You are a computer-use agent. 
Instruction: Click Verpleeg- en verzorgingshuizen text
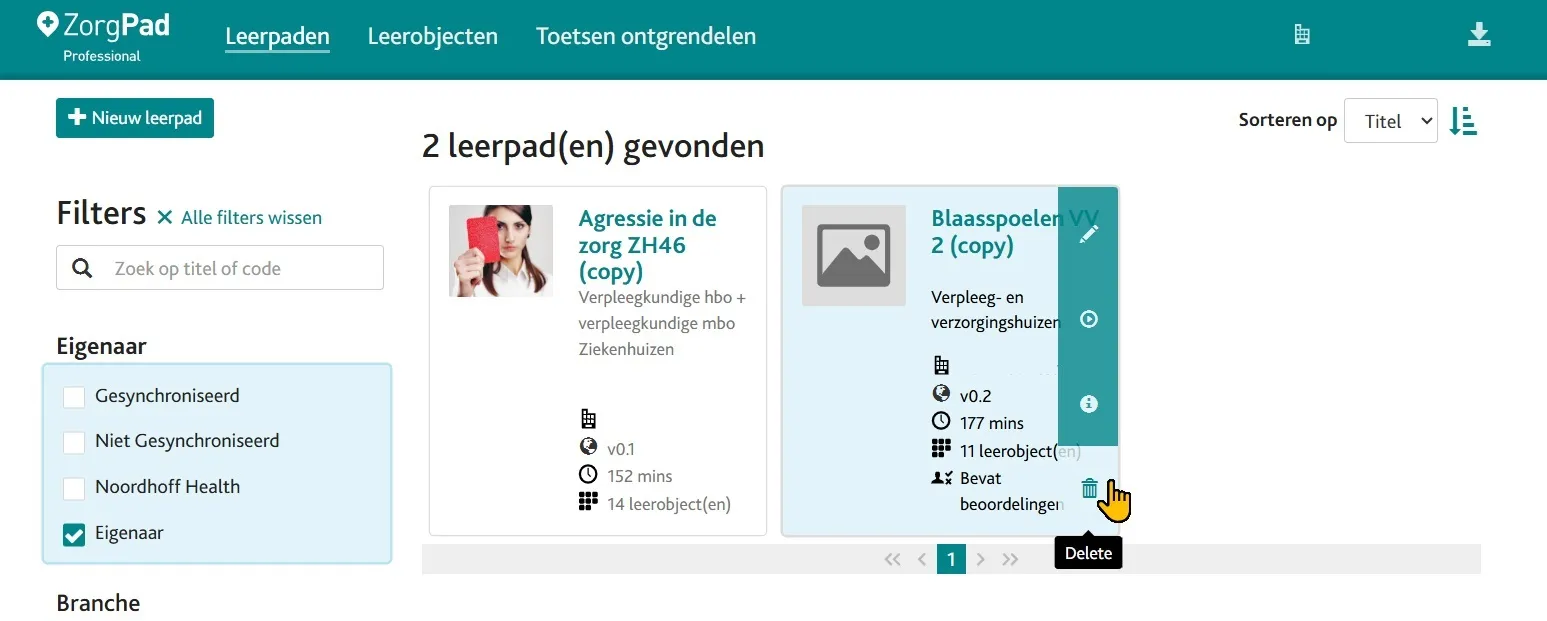point(995,310)
